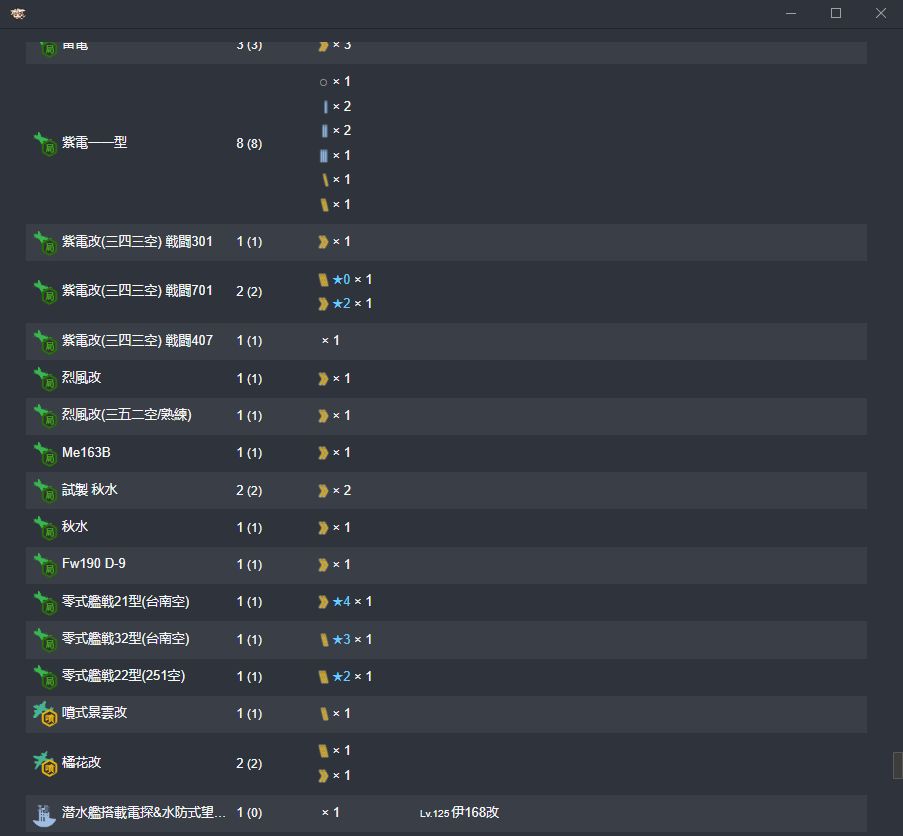
Task: Click the aircraft icon beside Fw190 D-9
Action: coord(45,565)
